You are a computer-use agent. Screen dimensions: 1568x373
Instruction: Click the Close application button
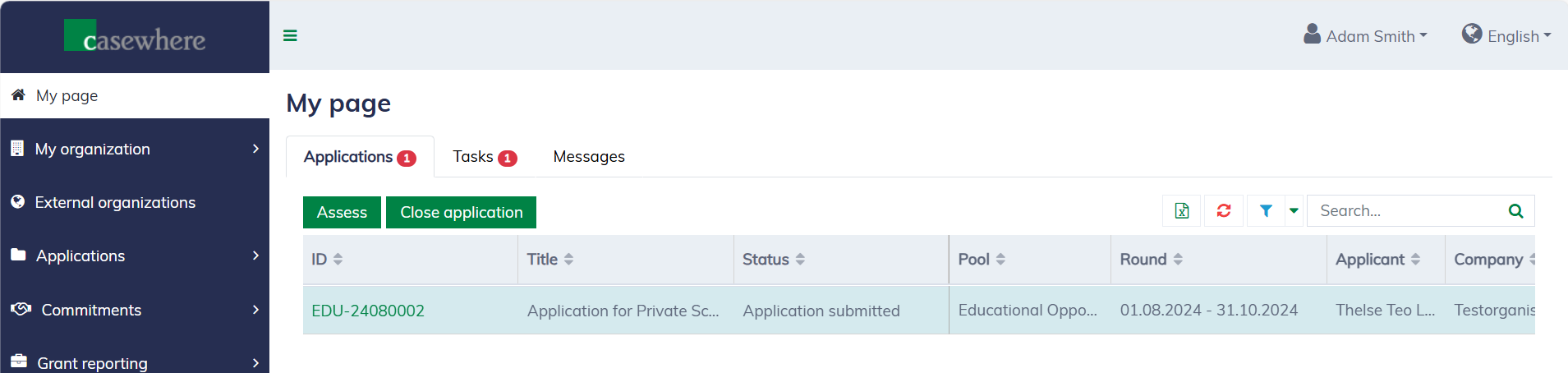[x=461, y=212]
